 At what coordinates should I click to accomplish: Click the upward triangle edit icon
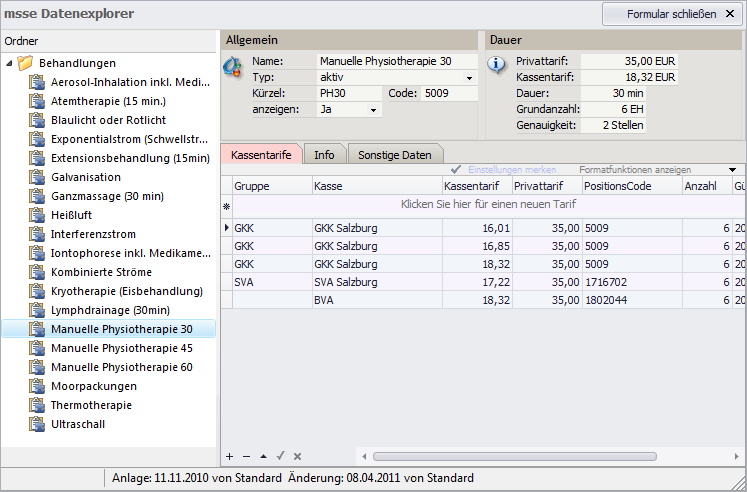point(263,456)
